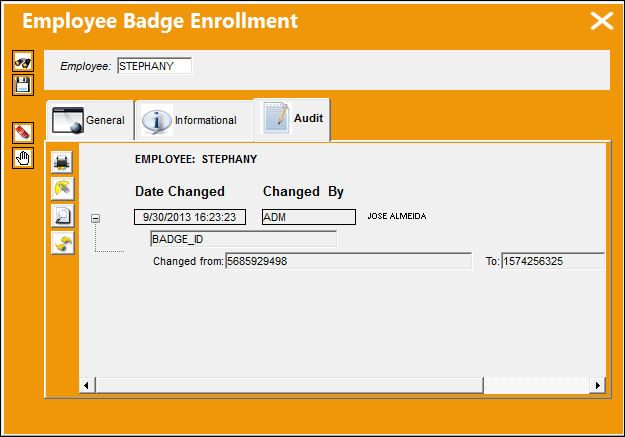Click the binoculars search icon

23,61
